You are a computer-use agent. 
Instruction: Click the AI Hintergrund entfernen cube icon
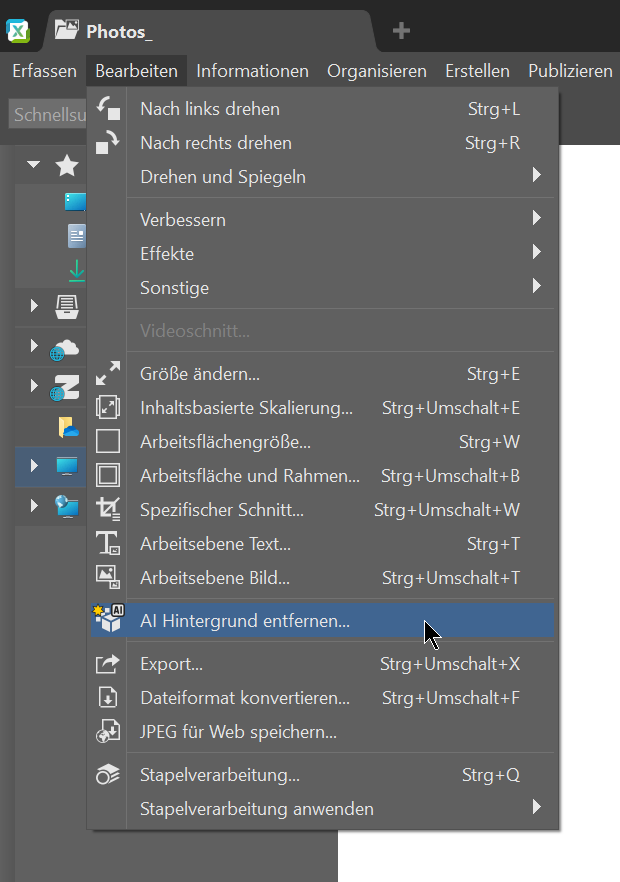click(109, 620)
